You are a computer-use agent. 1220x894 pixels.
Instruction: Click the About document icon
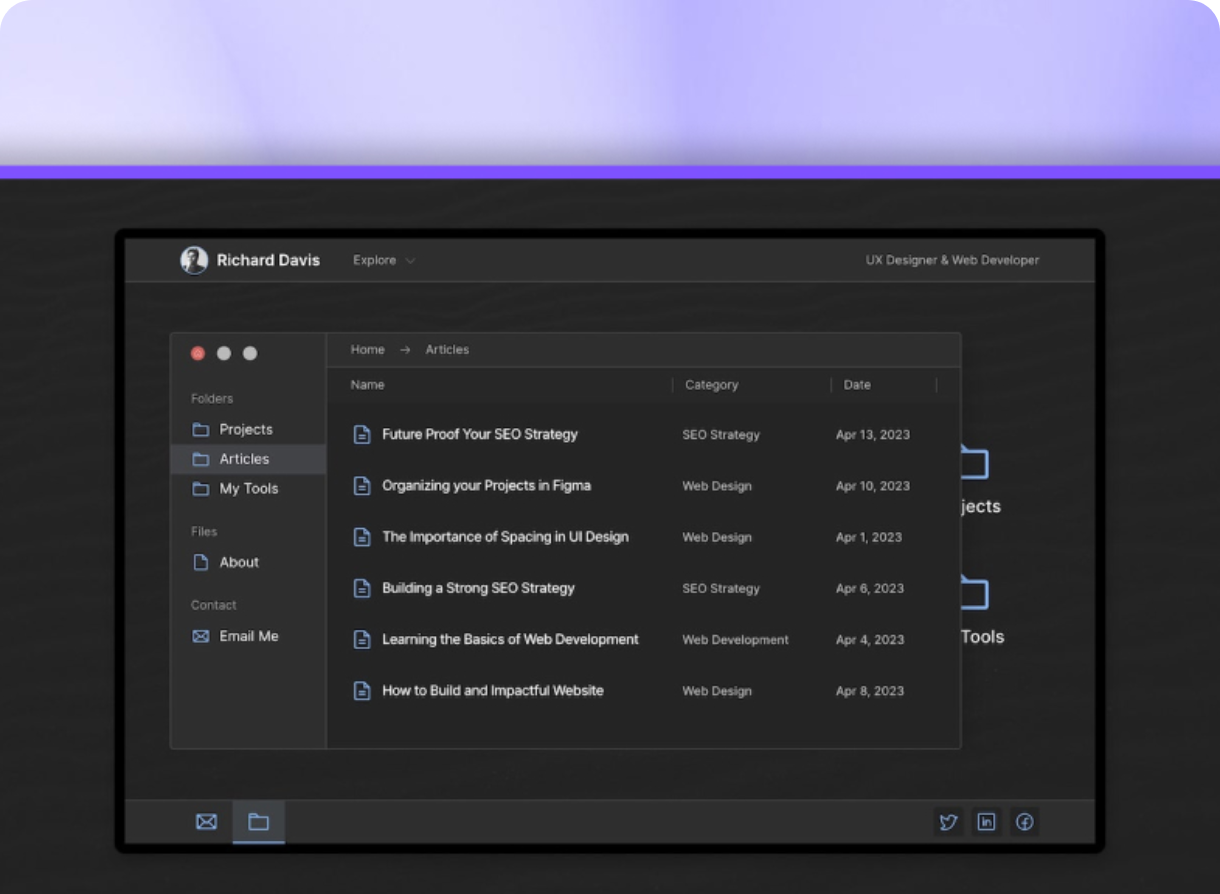pyautogui.click(x=201, y=562)
